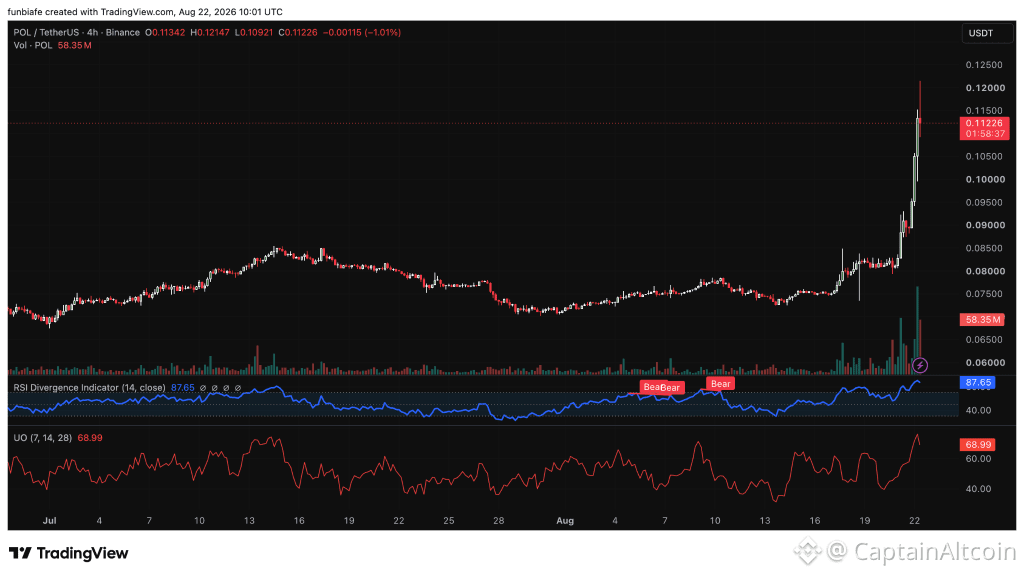Click date 22 at right end of time axis
The width and height of the screenshot is (1024, 576).
point(914,520)
